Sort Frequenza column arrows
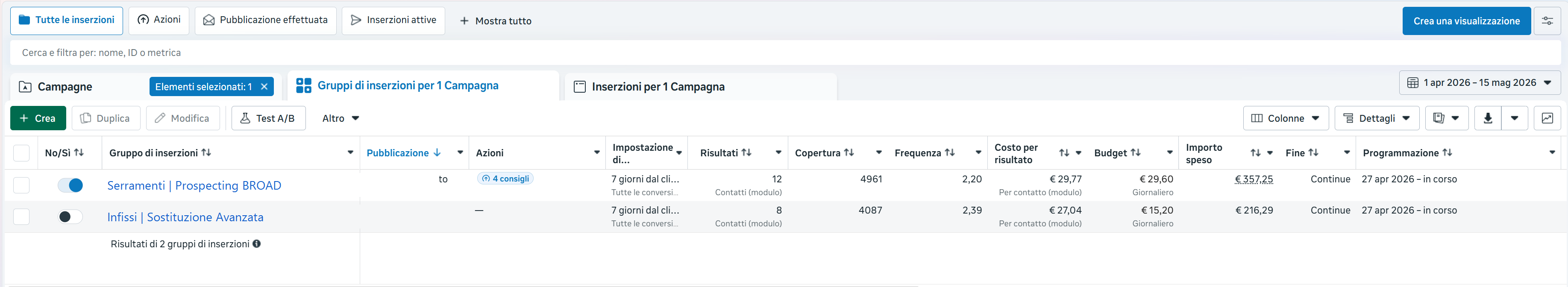The image size is (1568, 287). coord(950,152)
